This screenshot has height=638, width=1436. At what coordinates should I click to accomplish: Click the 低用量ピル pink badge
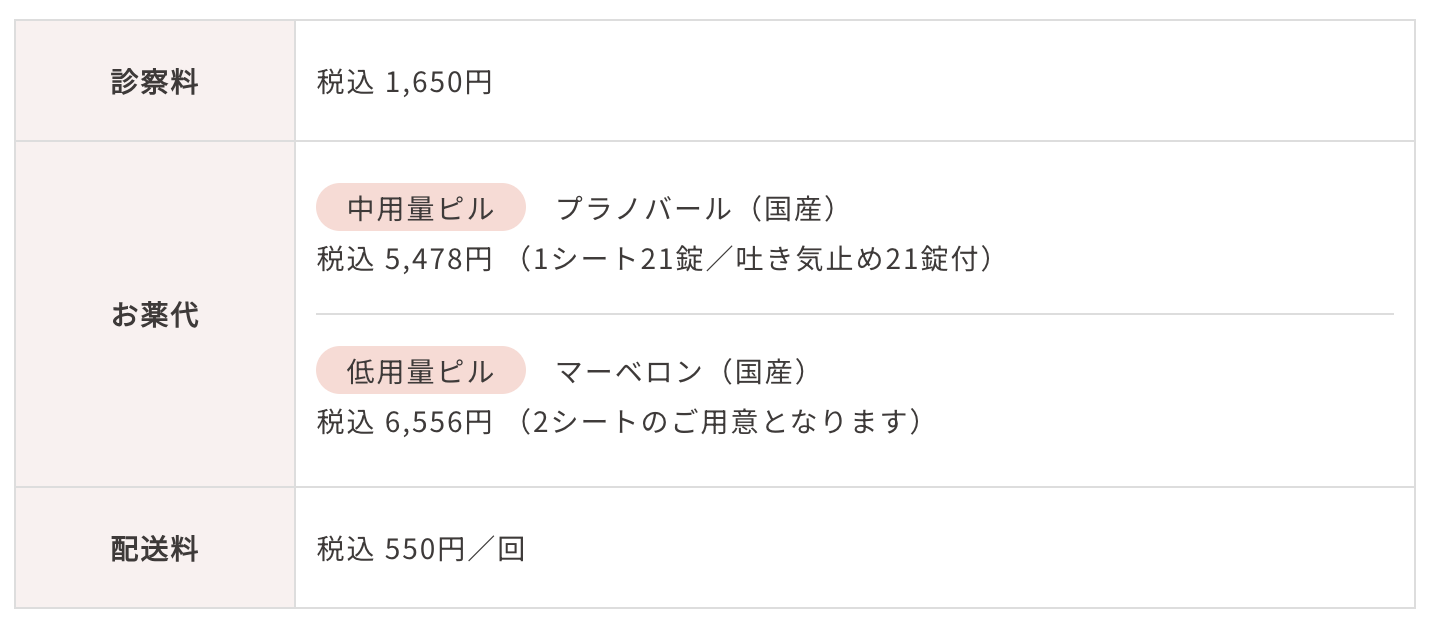point(421,371)
